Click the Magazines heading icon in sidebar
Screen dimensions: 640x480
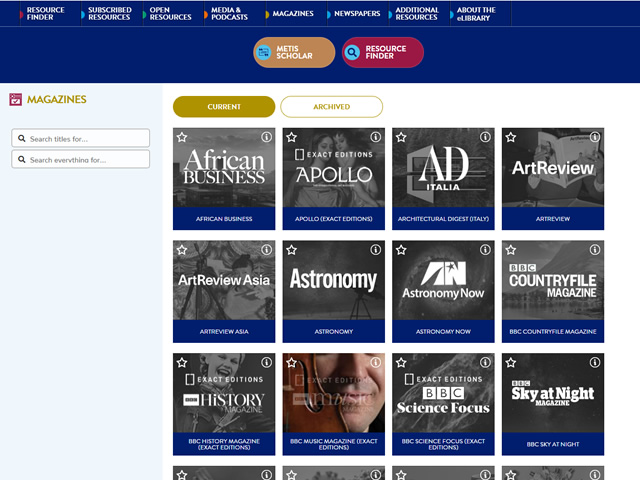click(15, 99)
